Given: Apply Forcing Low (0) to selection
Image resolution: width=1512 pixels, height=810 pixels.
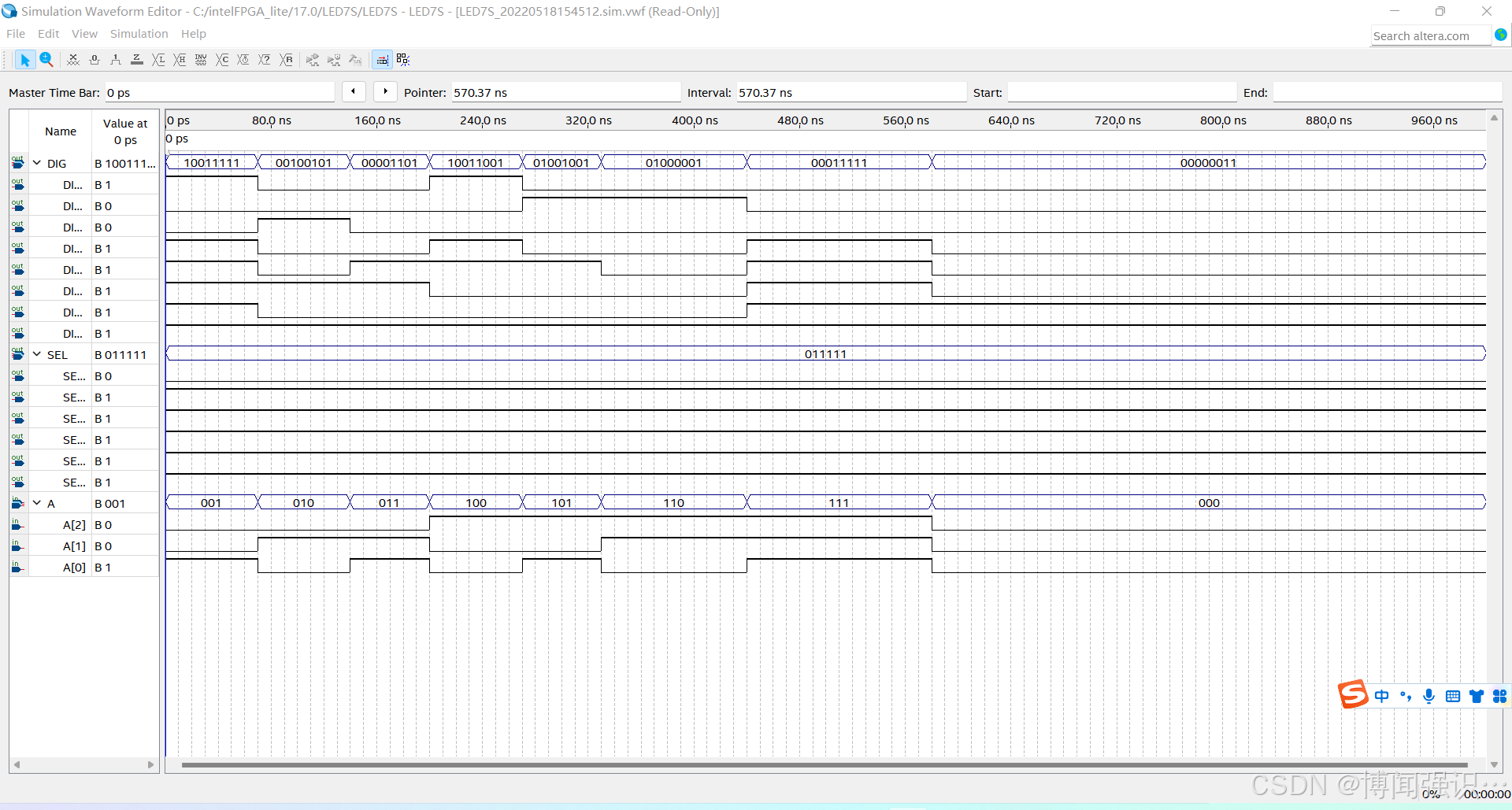Looking at the screenshot, I should point(94,60).
